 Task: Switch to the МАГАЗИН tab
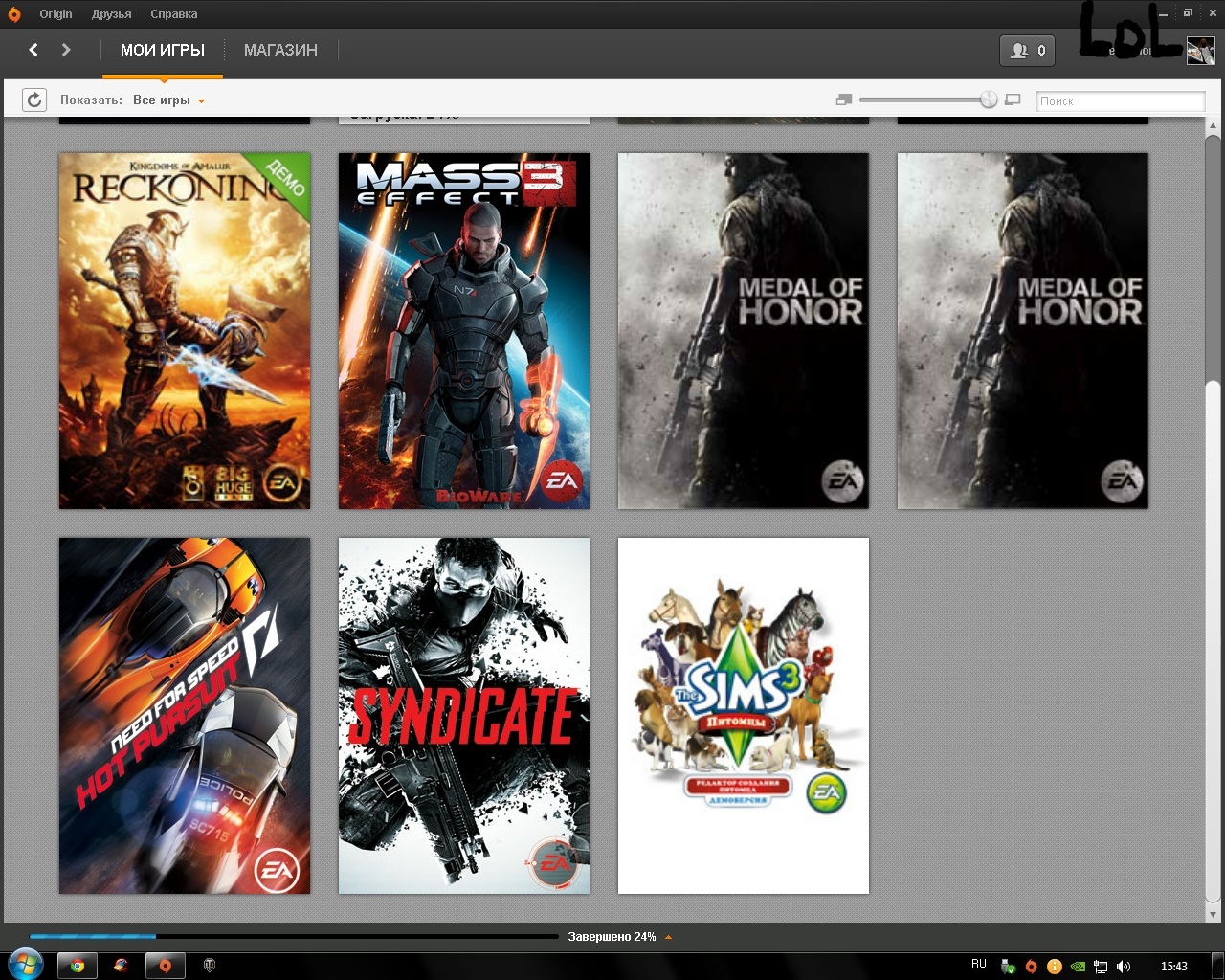pos(280,50)
